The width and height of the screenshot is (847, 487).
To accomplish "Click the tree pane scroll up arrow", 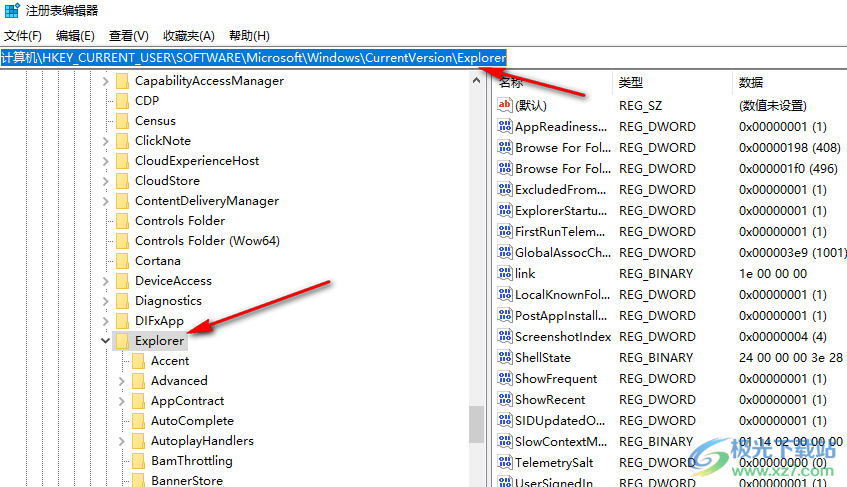I will pos(476,80).
